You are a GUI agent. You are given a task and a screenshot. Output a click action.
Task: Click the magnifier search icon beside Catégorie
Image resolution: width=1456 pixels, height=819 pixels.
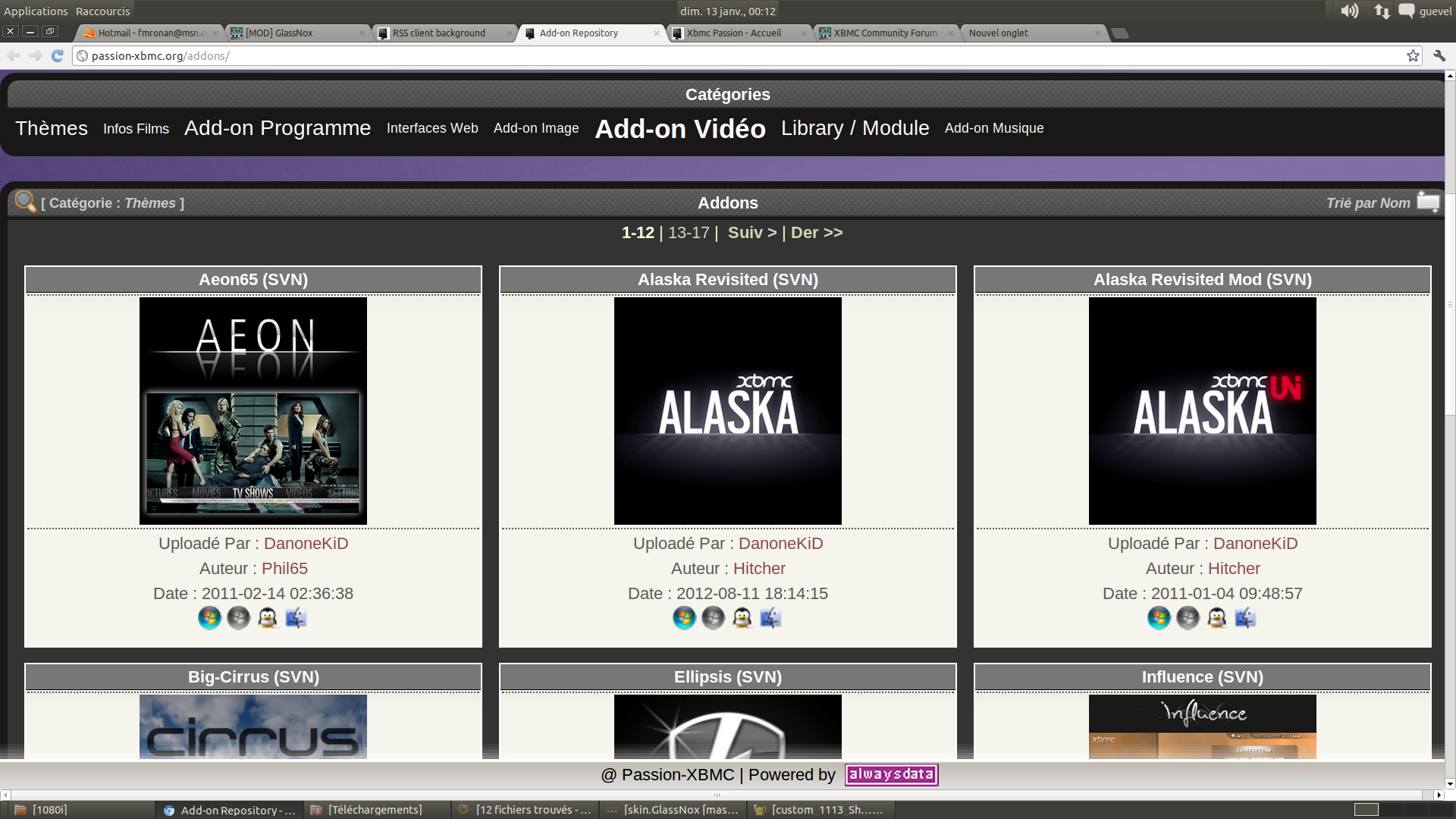(x=25, y=202)
